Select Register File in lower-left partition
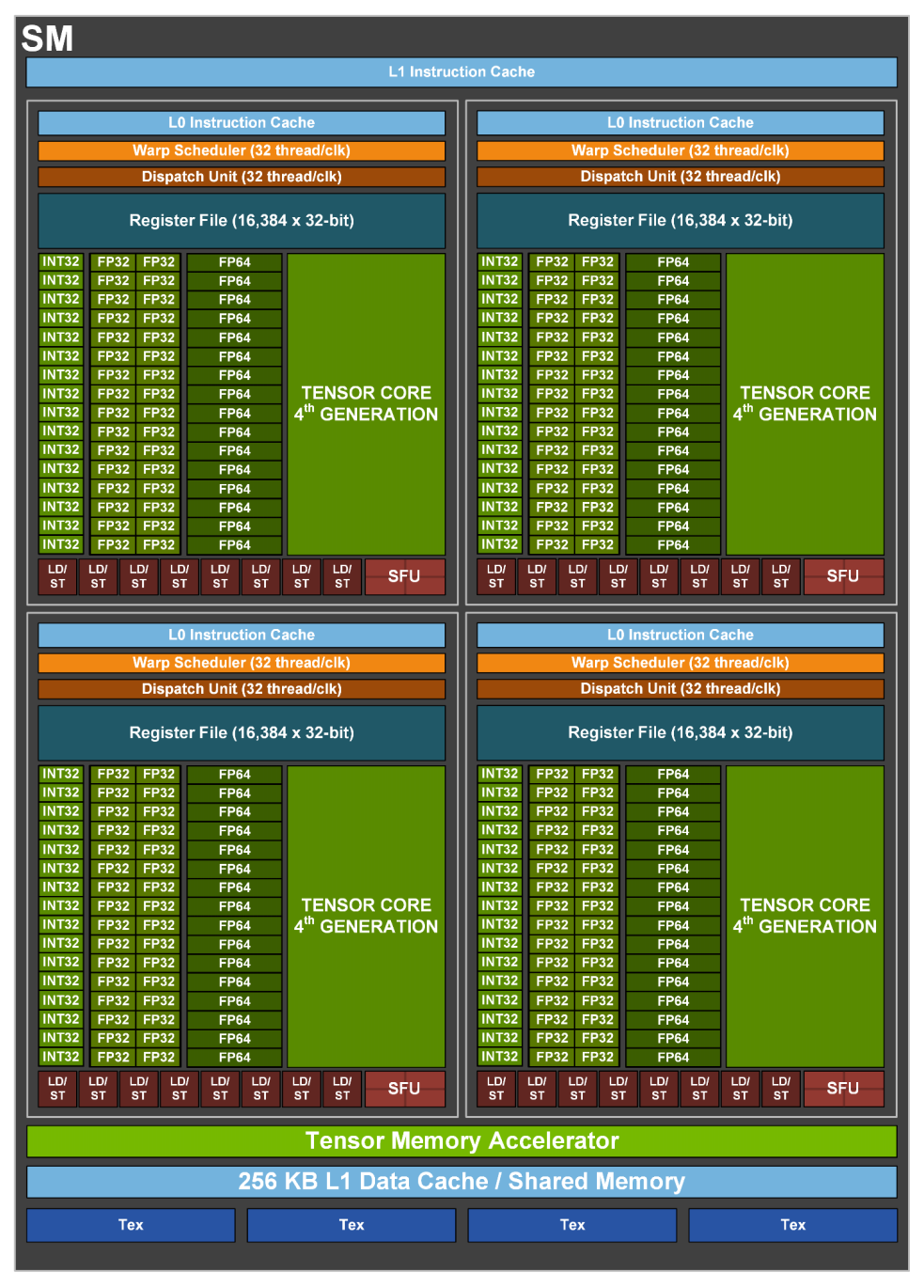924x1288 pixels. pyautogui.click(x=242, y=733)
